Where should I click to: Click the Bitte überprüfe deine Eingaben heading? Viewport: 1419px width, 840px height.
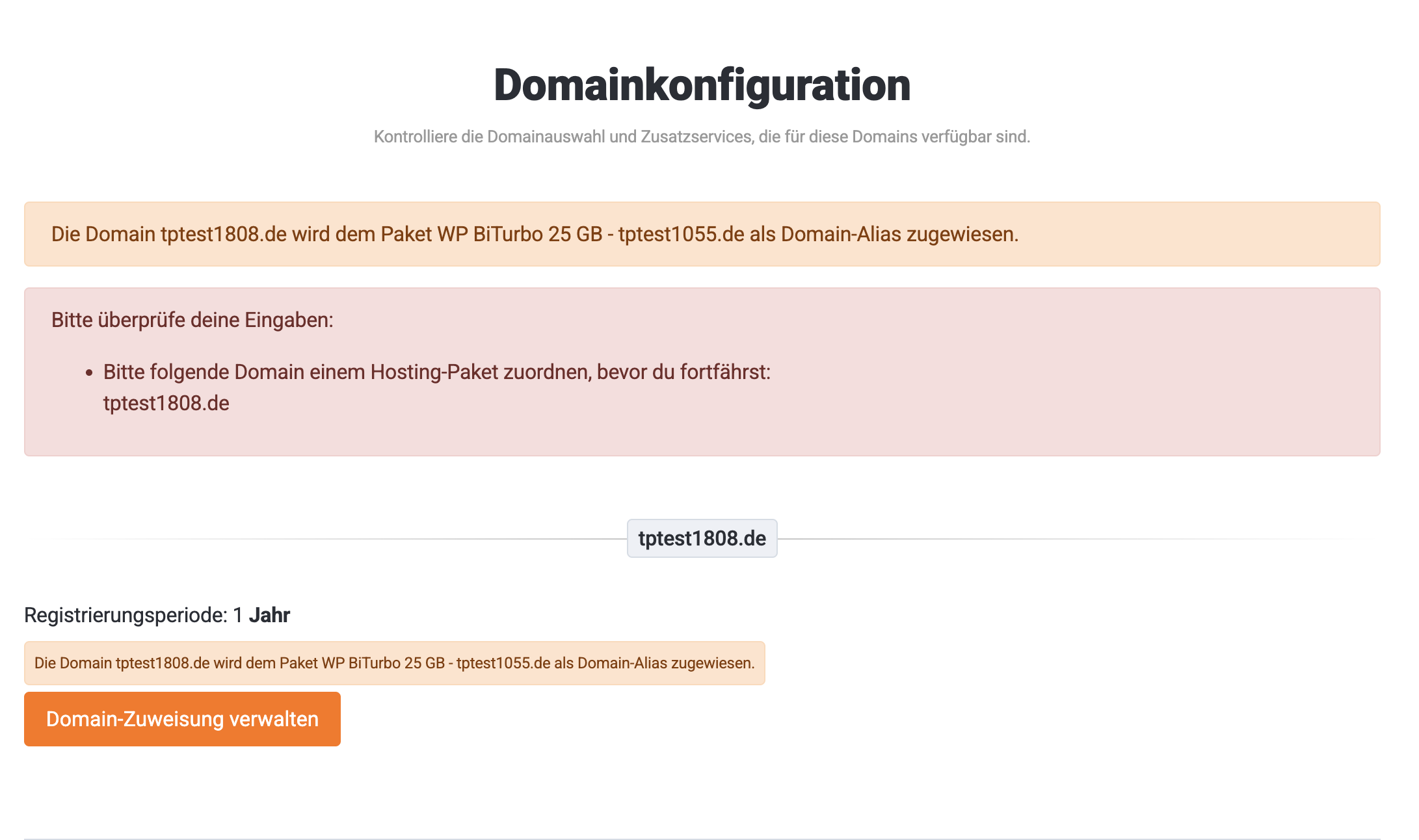[192, 320]
